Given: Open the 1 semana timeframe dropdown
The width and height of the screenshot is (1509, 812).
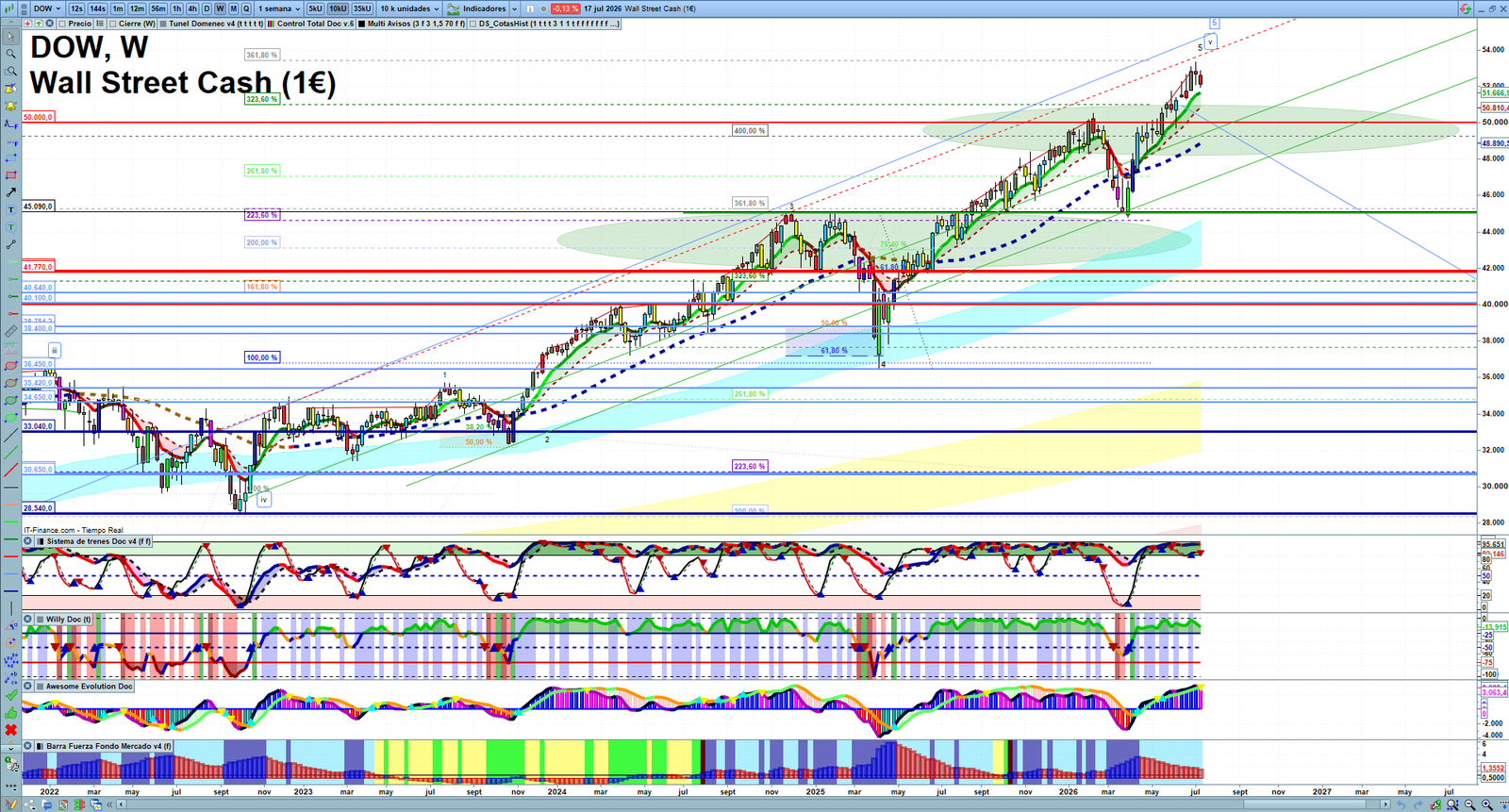Looking at the screenshot, I should pos(279,8).
